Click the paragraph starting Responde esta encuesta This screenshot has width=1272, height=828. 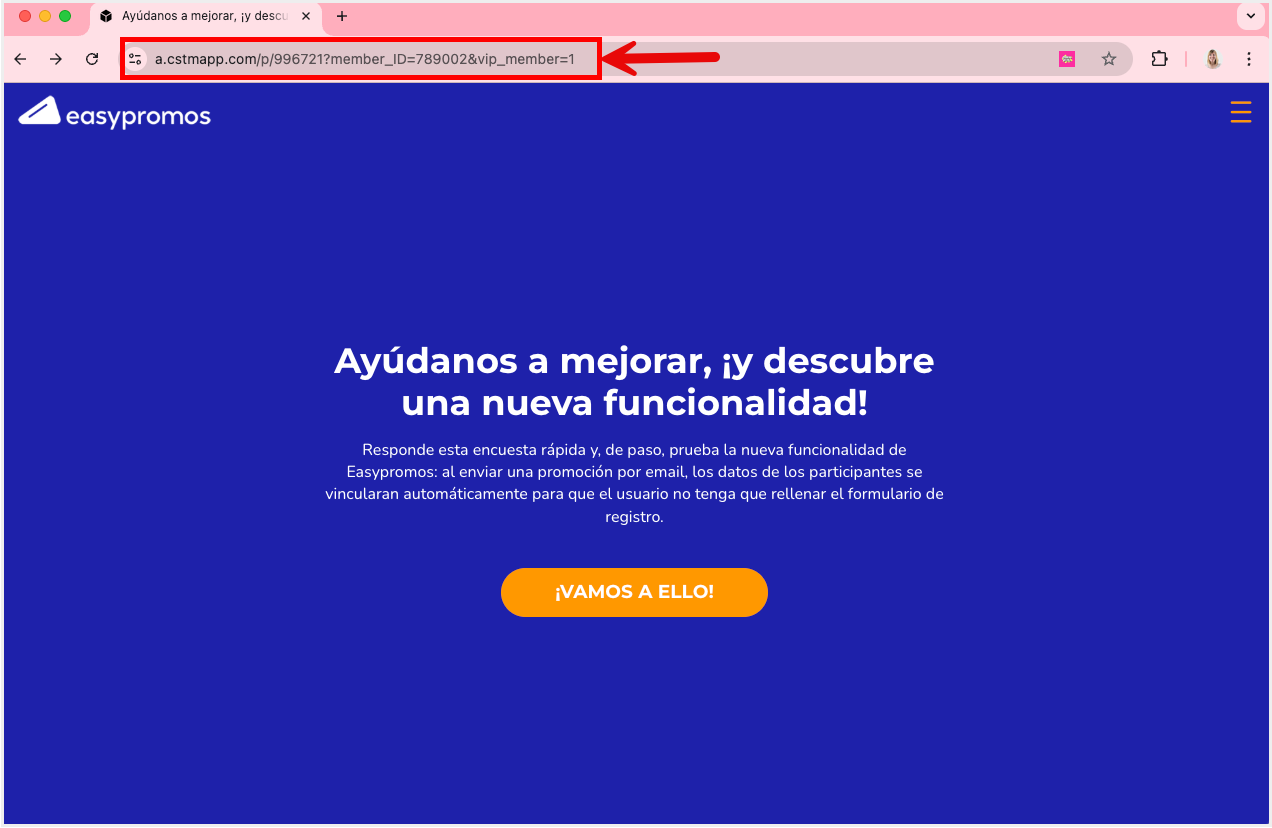pyautogui.click(x=634, y=484)
